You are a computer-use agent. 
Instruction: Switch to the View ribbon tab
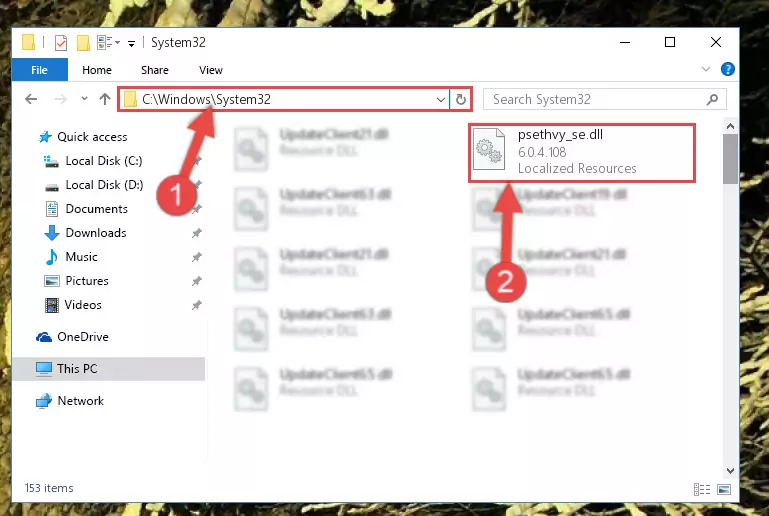[x=211, y=70]
